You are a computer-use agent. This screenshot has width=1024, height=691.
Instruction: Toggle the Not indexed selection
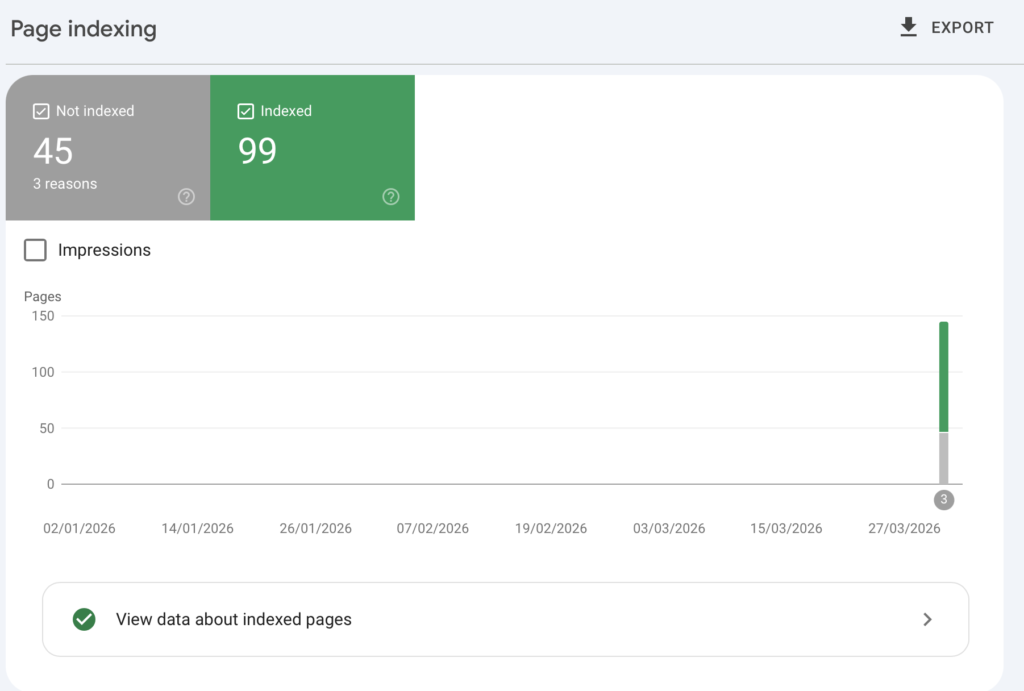pos(107,148)
